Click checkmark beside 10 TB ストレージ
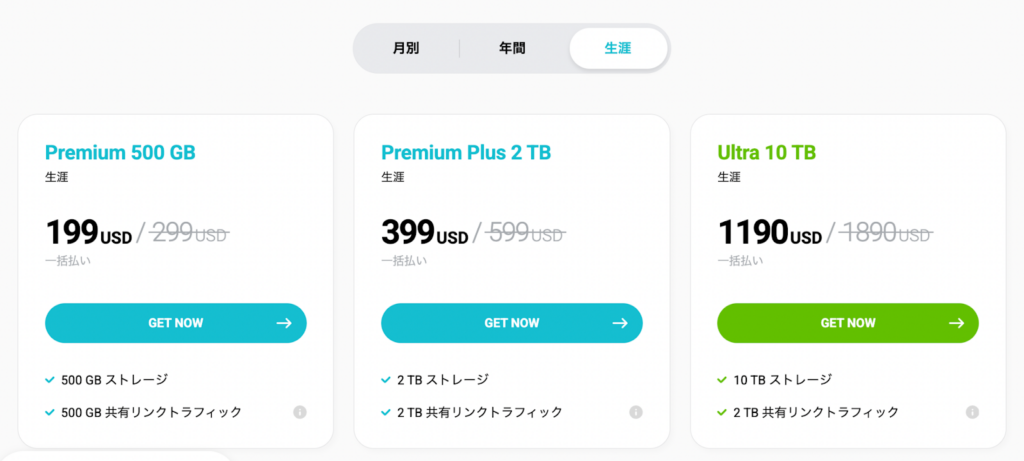Image resolution: width=1024 pixels, height=461 pixels. pyautogui.click(x=722, y=380)
